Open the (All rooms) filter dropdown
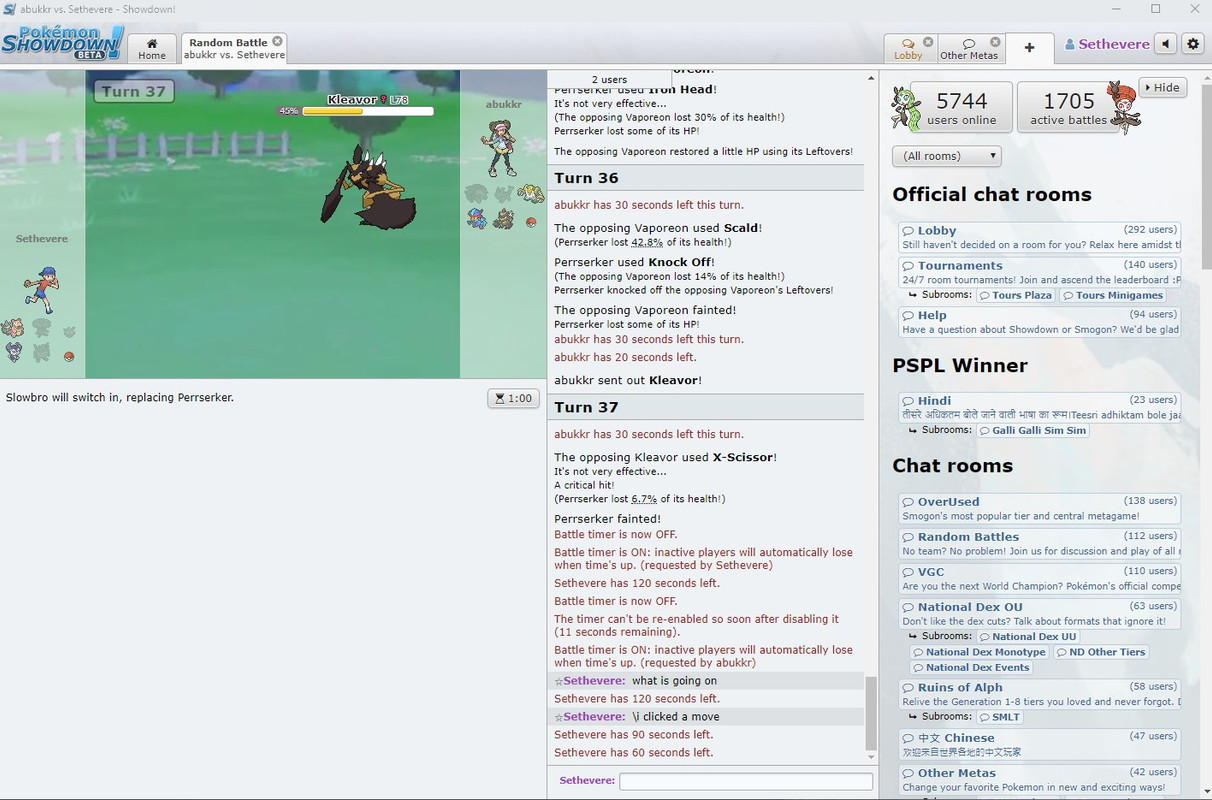1212x800 pixels. click(946, 156)
